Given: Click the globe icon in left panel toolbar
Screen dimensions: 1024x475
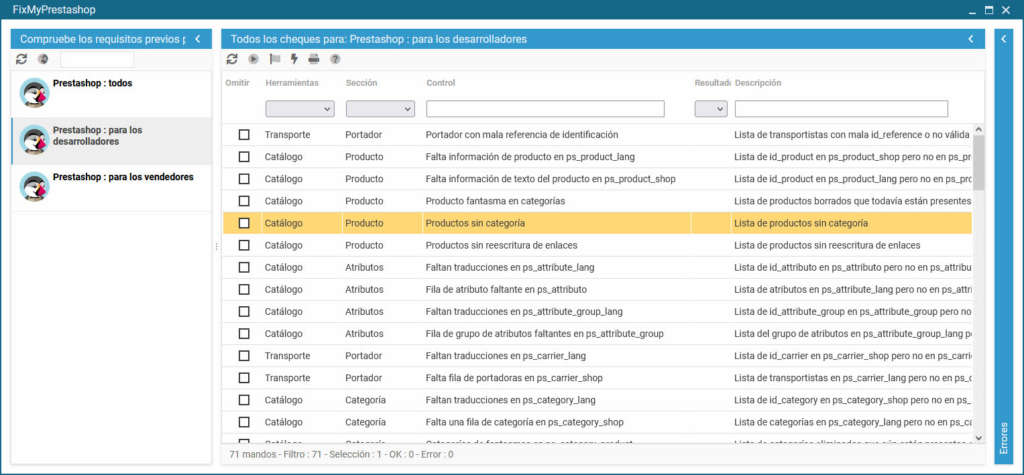Looking at the screenshot, I should [x=43, y=59].
